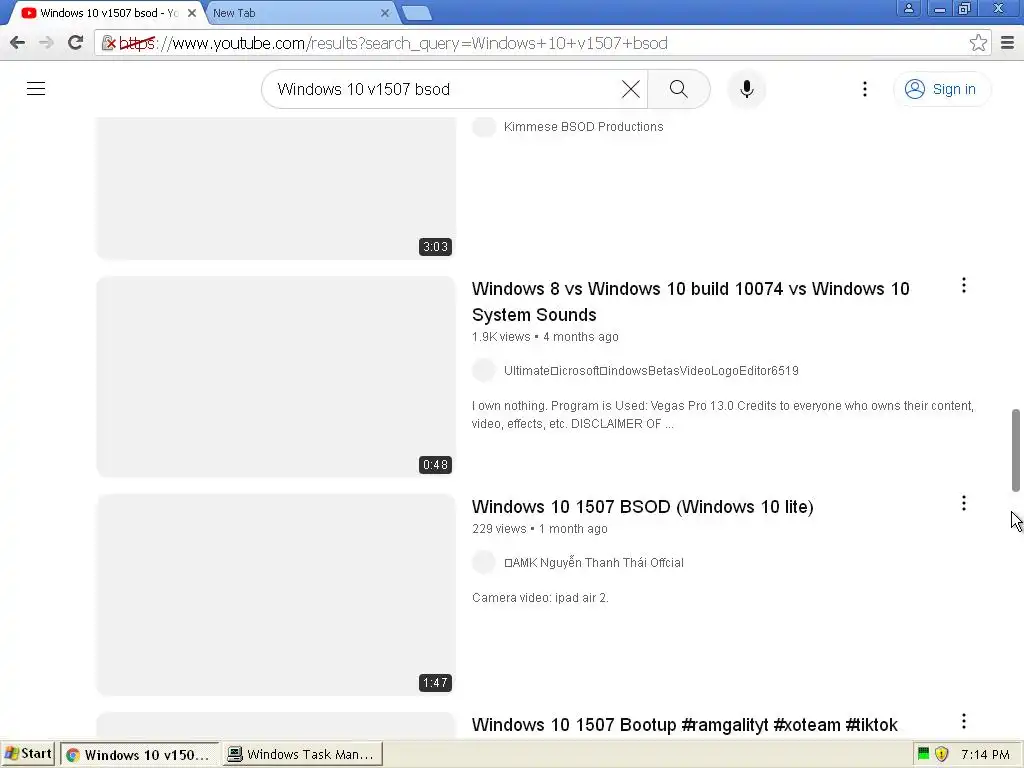
Task: Click '229 views • 1 month ago' text
Action: pos(539,529)
